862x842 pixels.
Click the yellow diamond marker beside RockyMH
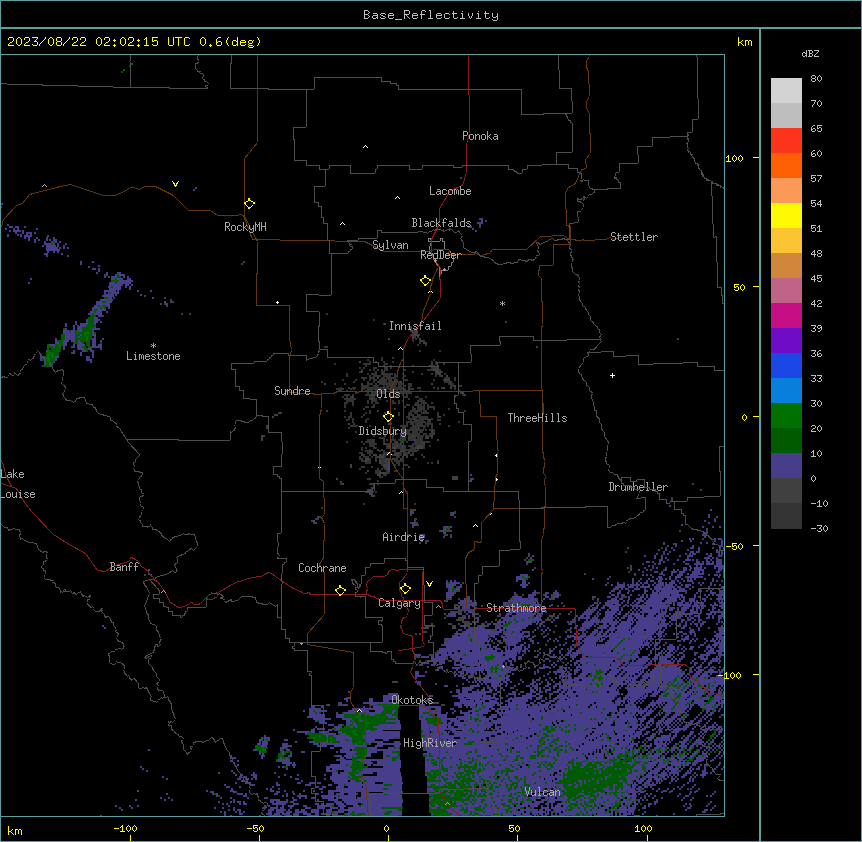point(249,204)
